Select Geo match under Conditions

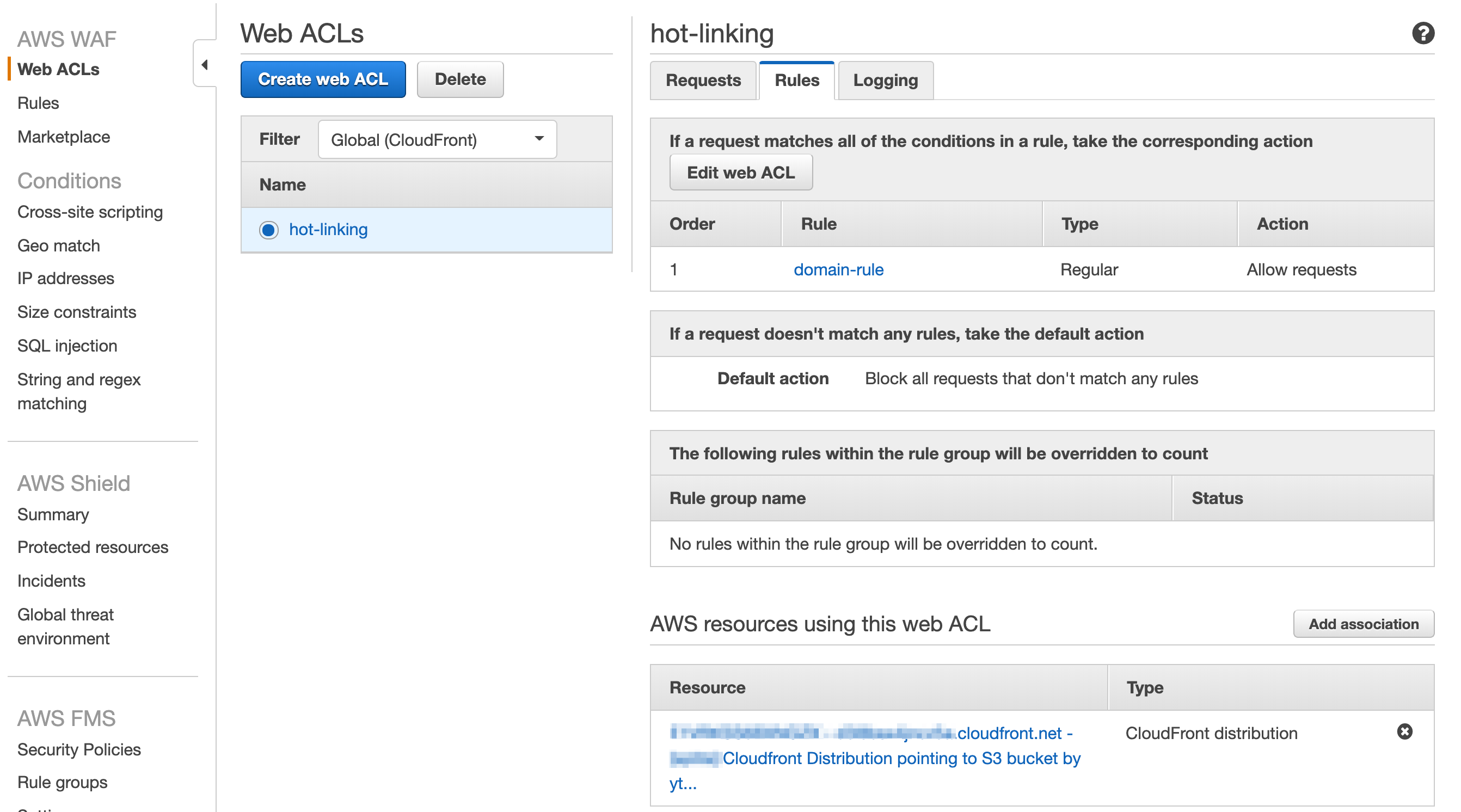tap(58, 245)
